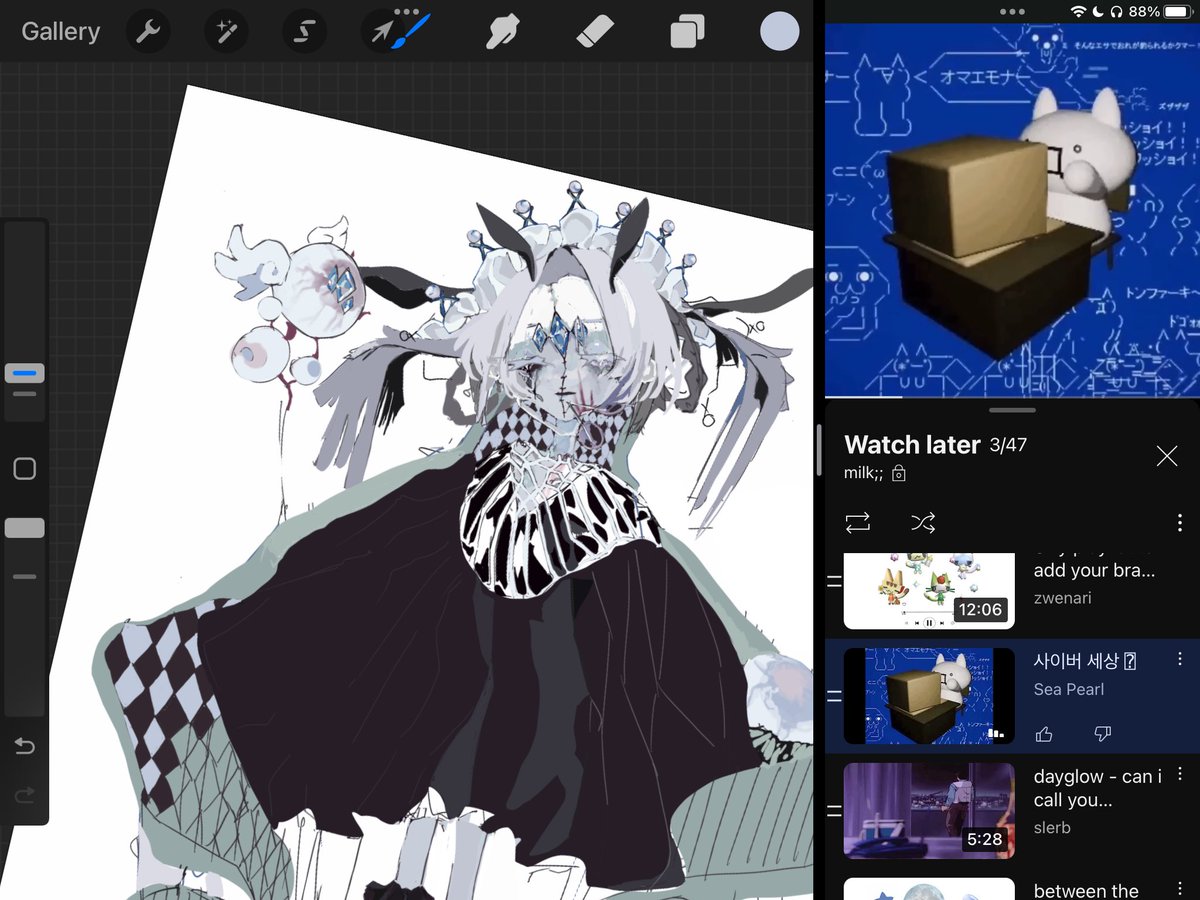Tap the 'dayglow - can i call you...' title
Image resolution: width=1200 pixels, height=900 pixels.
1098,788
